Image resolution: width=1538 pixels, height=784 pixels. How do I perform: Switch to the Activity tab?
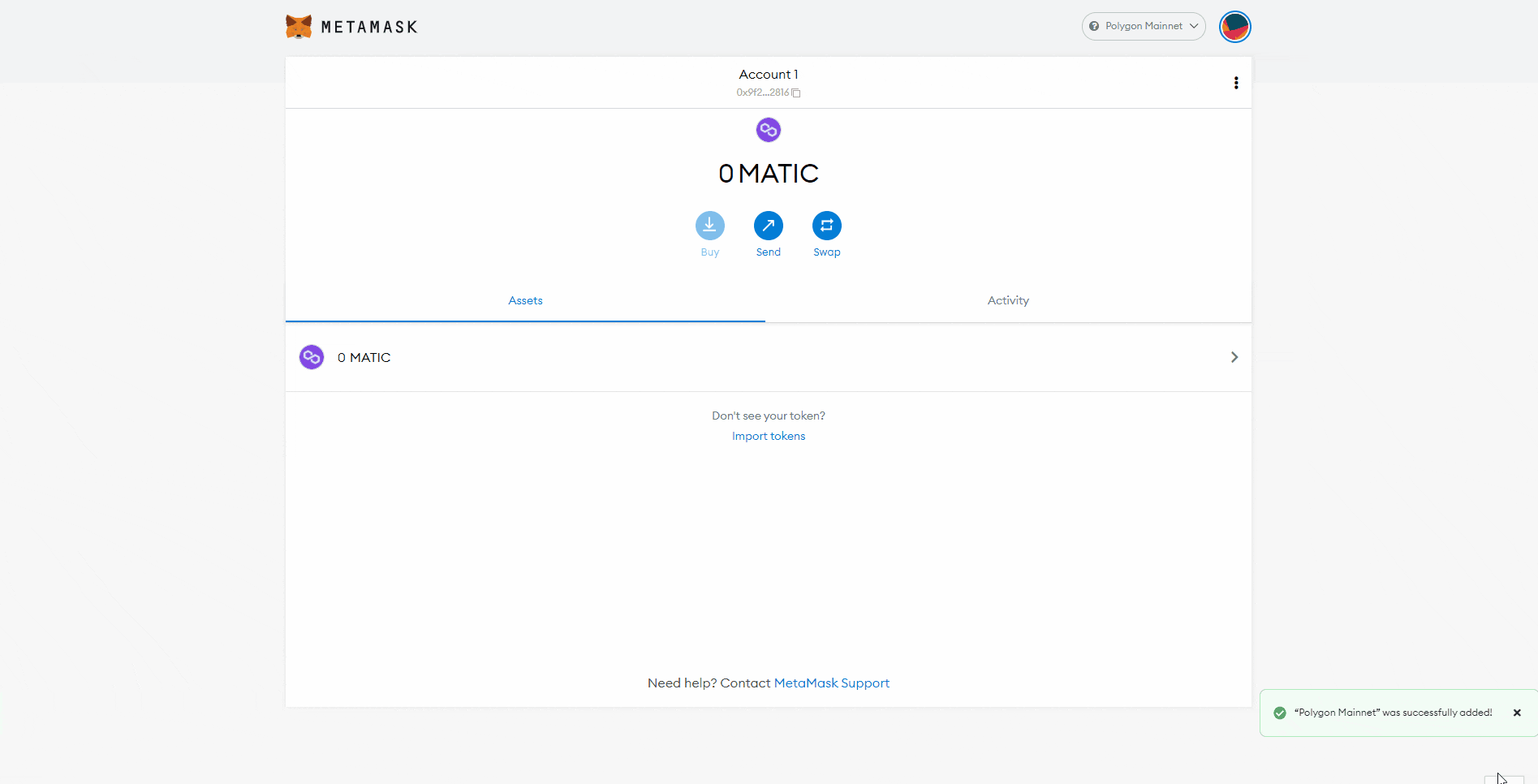[x=1008, y=300]
